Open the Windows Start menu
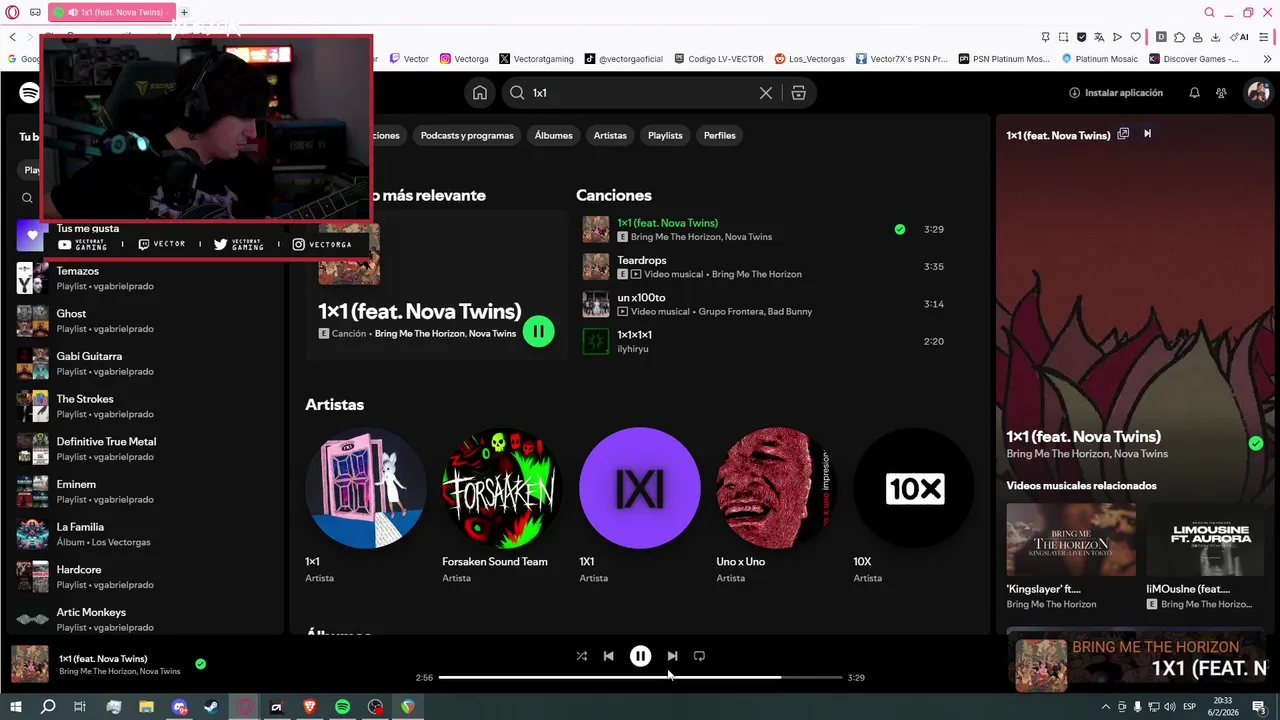Image resolution: width=1280 pixels, height=720 pixels. tap(15, 707)
